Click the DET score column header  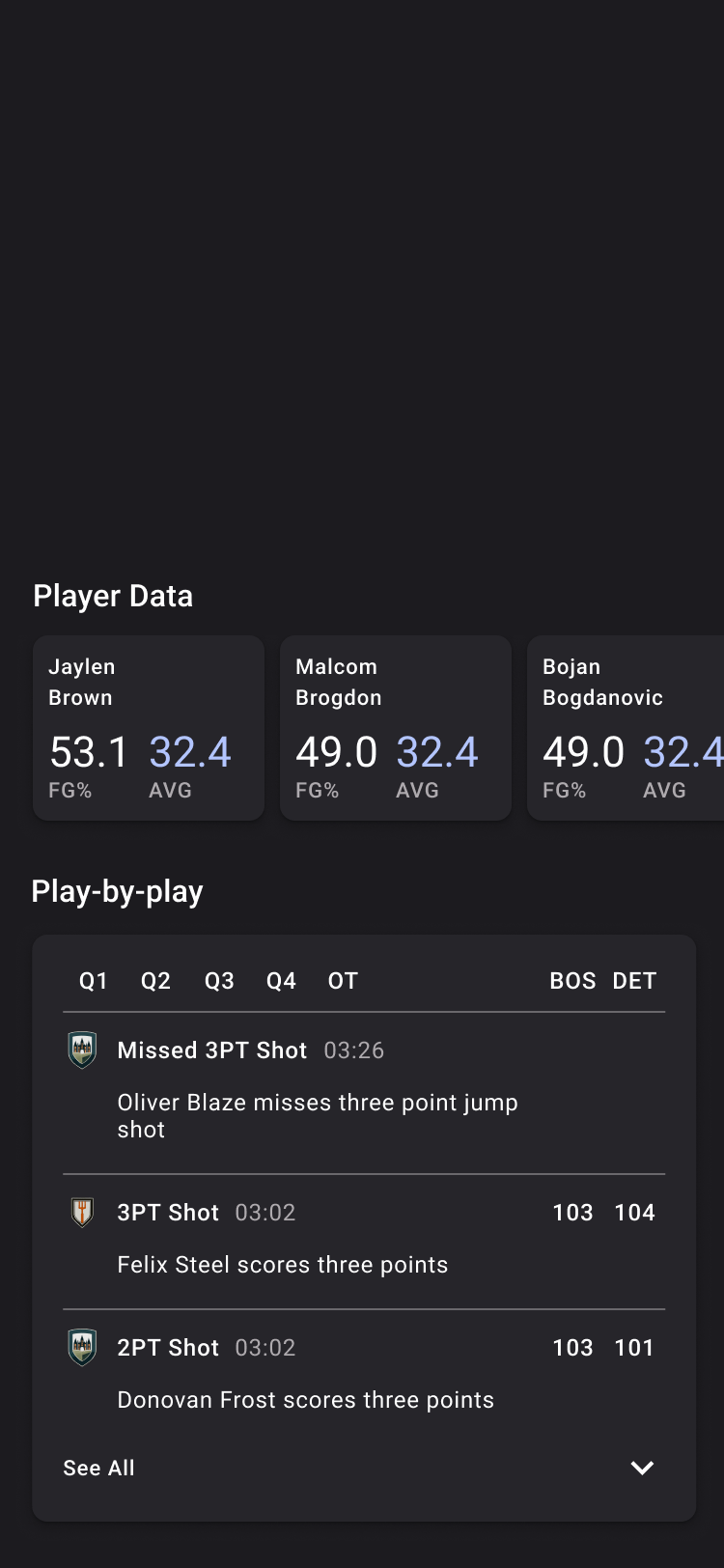634,981
